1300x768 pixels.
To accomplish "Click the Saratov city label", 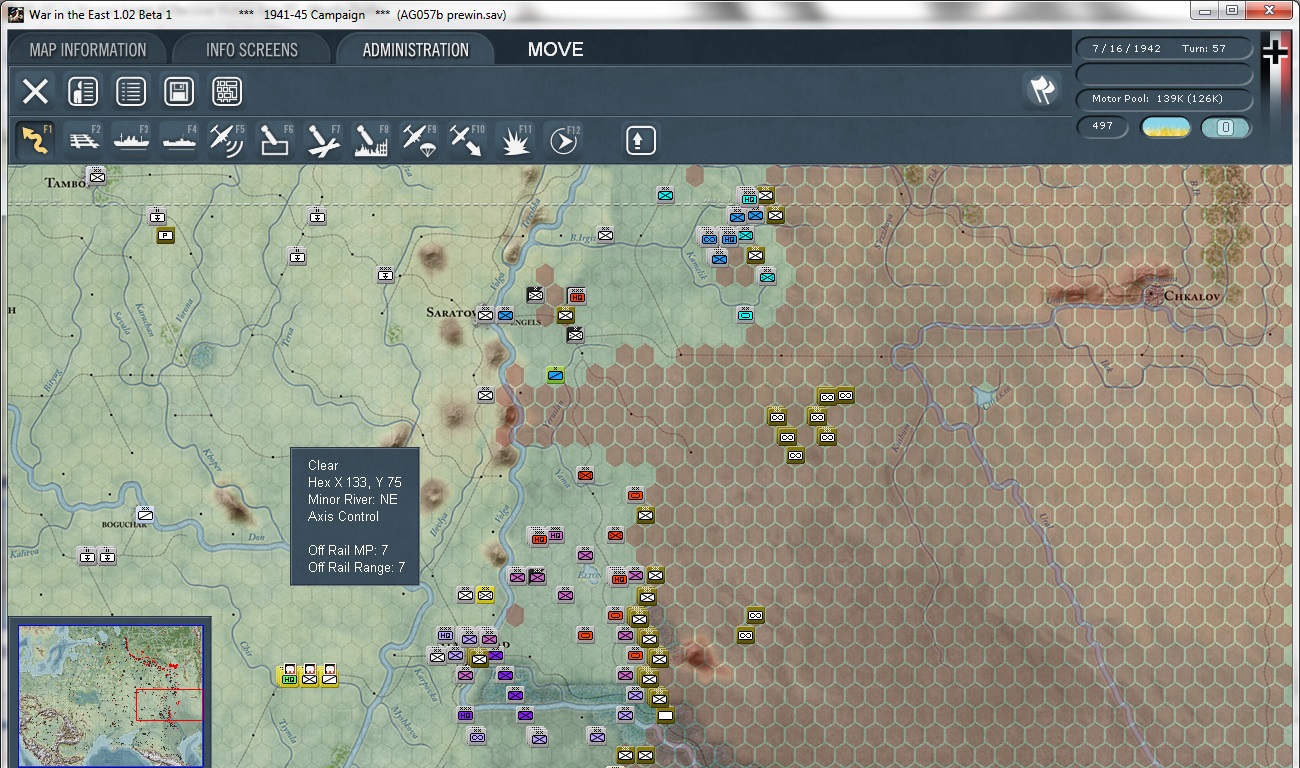I will pos(450,313).
